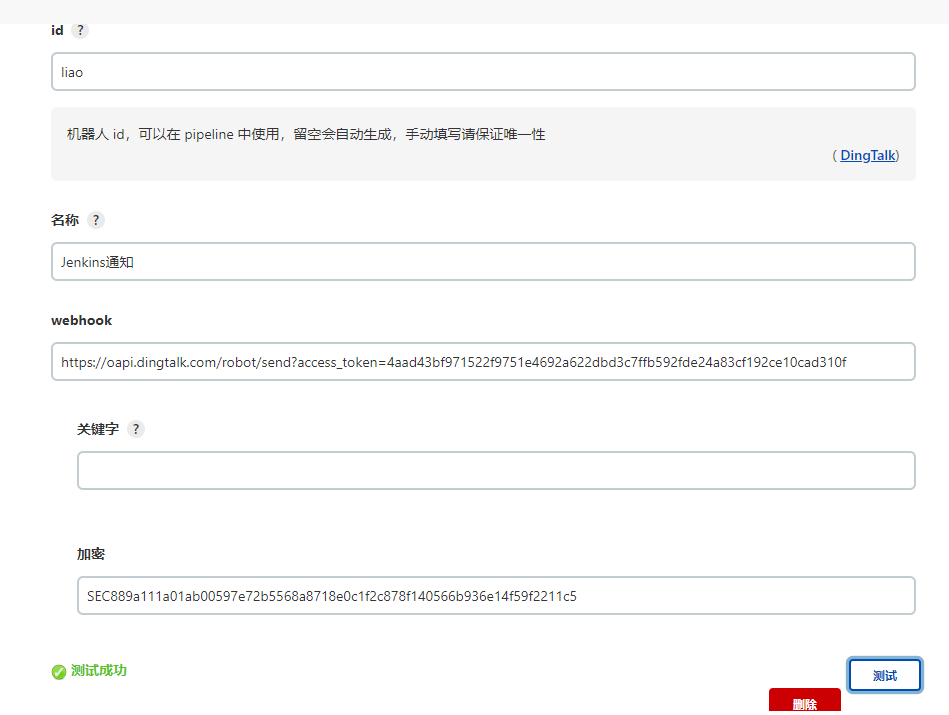This screenshot has width=949, height=715.
Task: Click the webhook label
Action: click(x=82, y=320)
